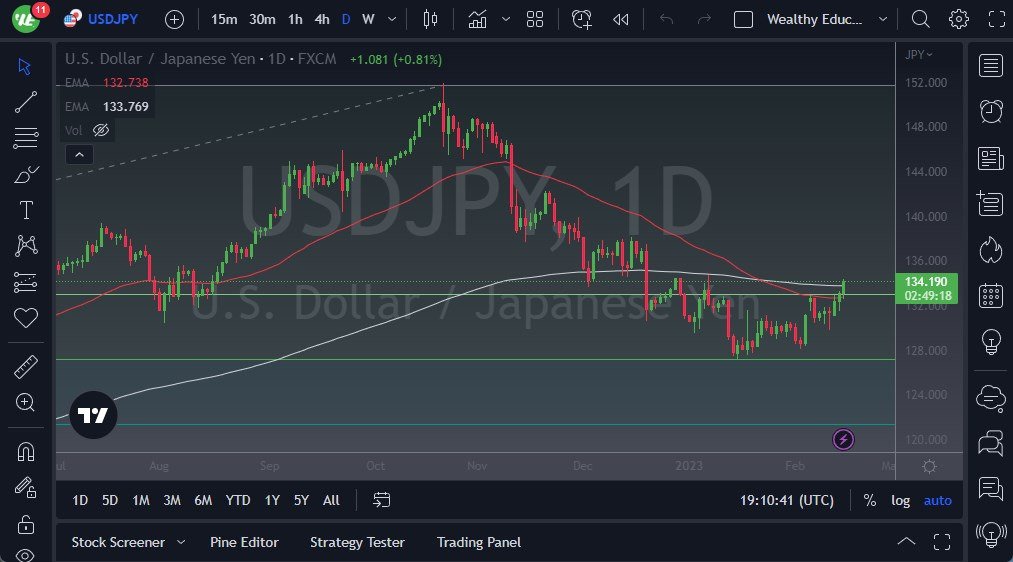Open the alert creation clock icon
The image size is (1013, 562).
pos(581,19)
